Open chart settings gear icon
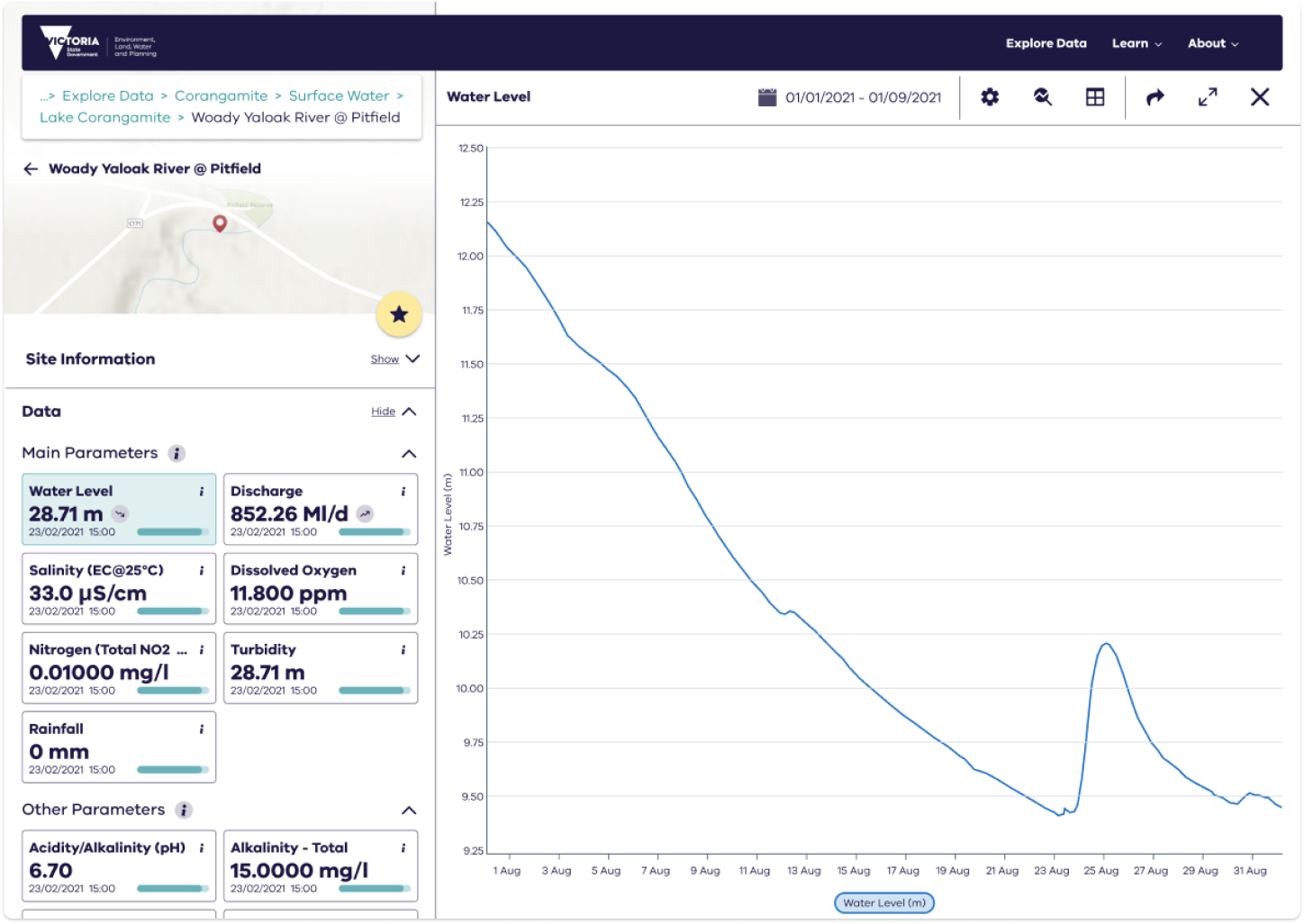The height and width of the screenshot is (924, 1304). pyautogui.click(x=990, y=97)
